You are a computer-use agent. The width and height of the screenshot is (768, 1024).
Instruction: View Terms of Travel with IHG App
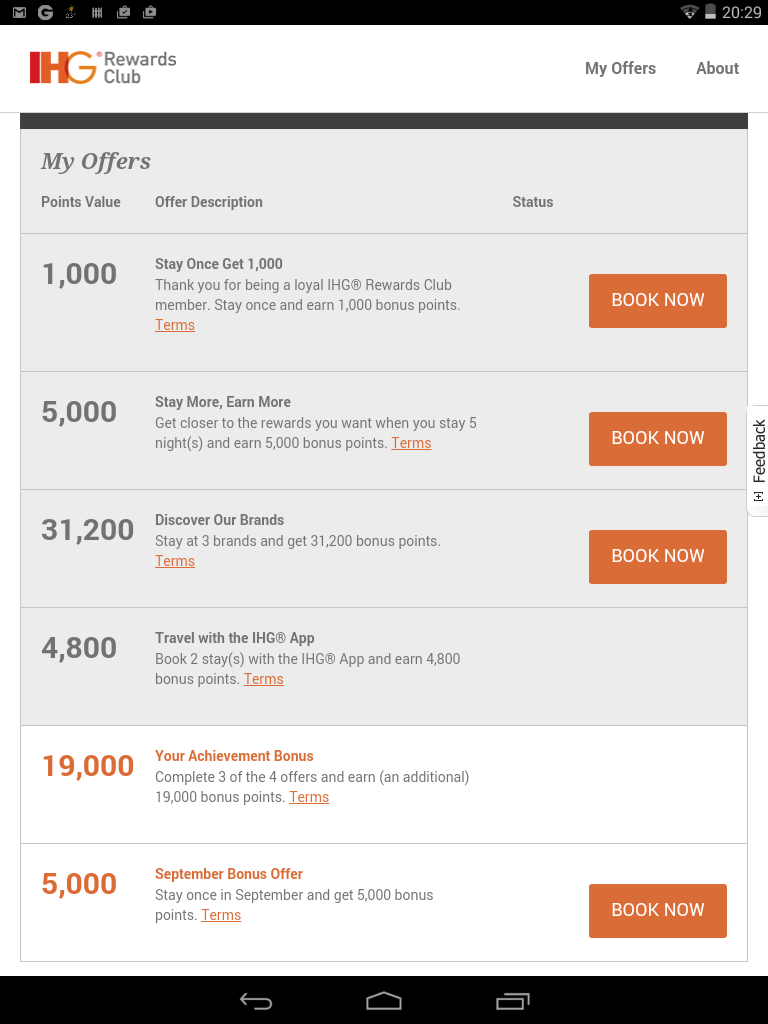tap(264, 679)
